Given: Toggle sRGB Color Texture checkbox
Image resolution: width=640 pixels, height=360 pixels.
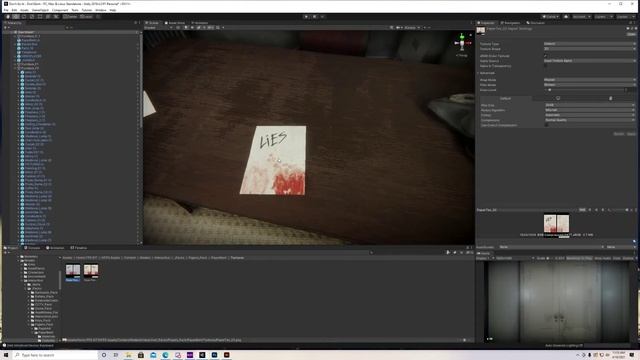Looking at the screenshot, I should click(x=546, y=56).
